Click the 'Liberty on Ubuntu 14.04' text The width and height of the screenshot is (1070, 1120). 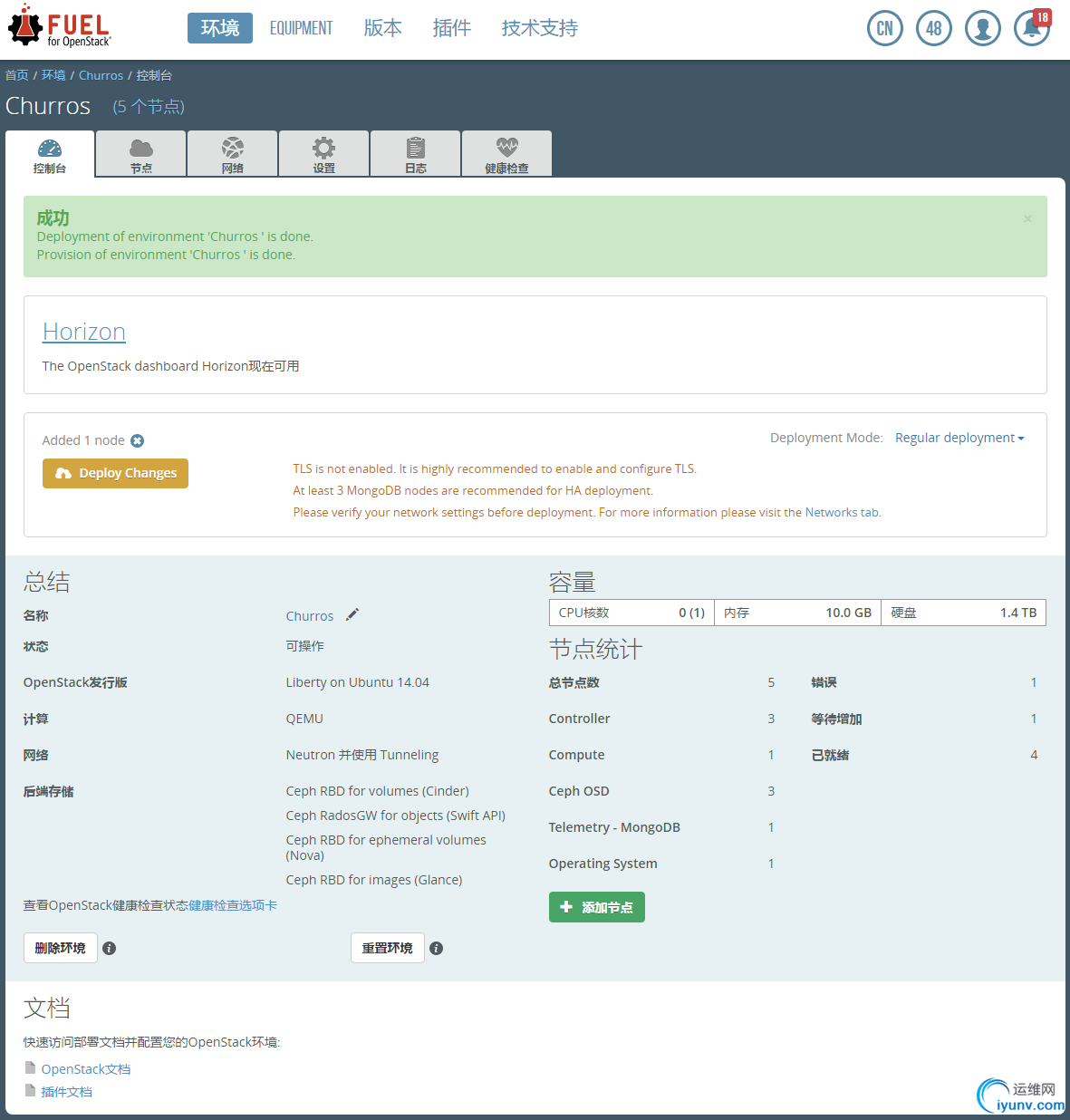(x=357, y=682)
